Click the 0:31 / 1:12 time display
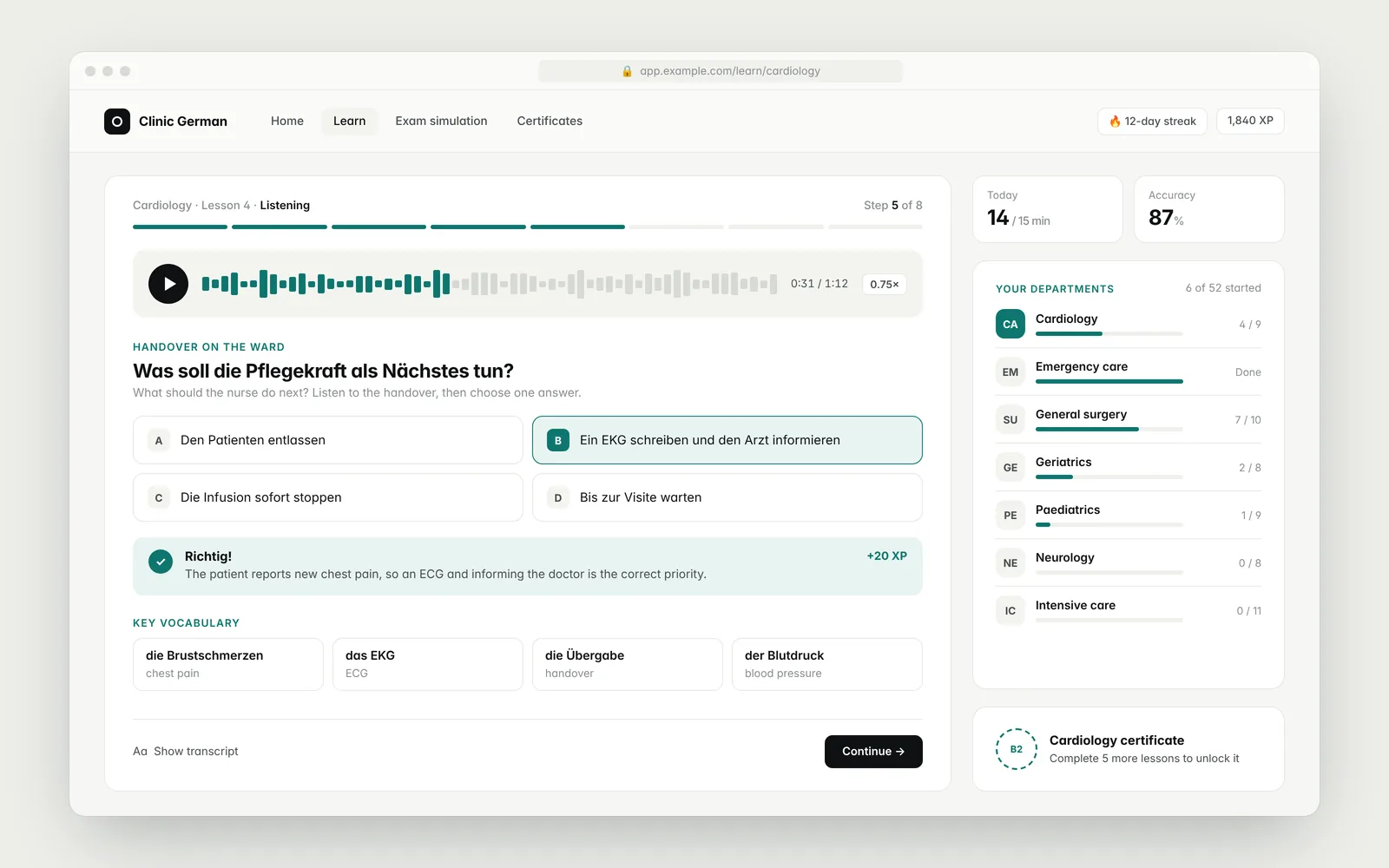 coord(820,284)
